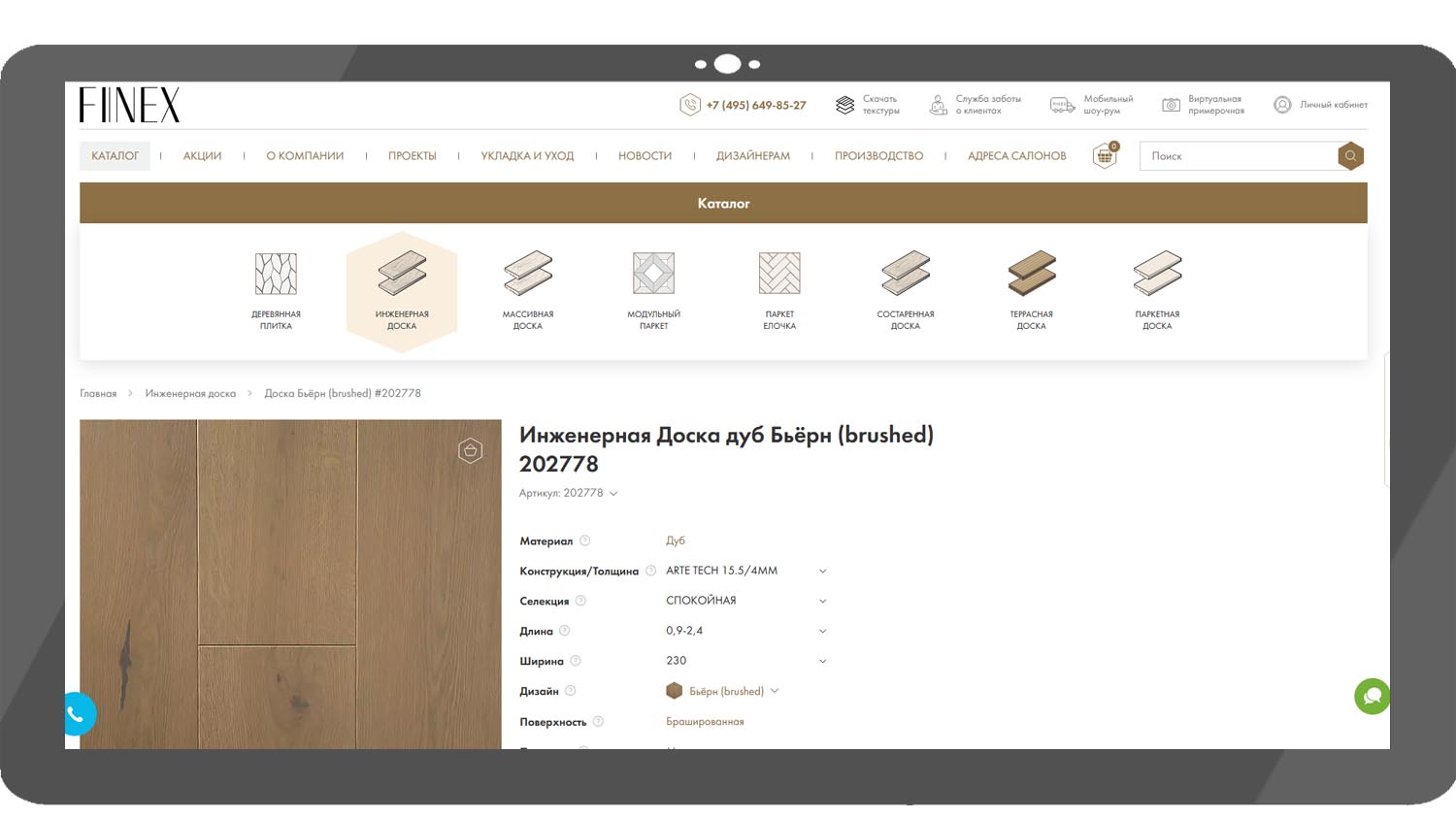
Task: Open the Каталог menu item
Action: pos(115,156)
